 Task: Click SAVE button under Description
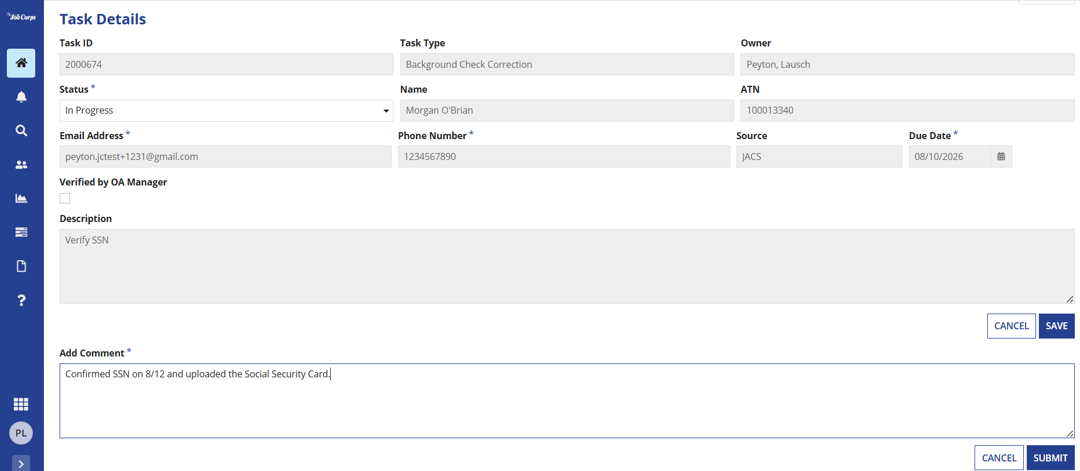click(1057, 326)
